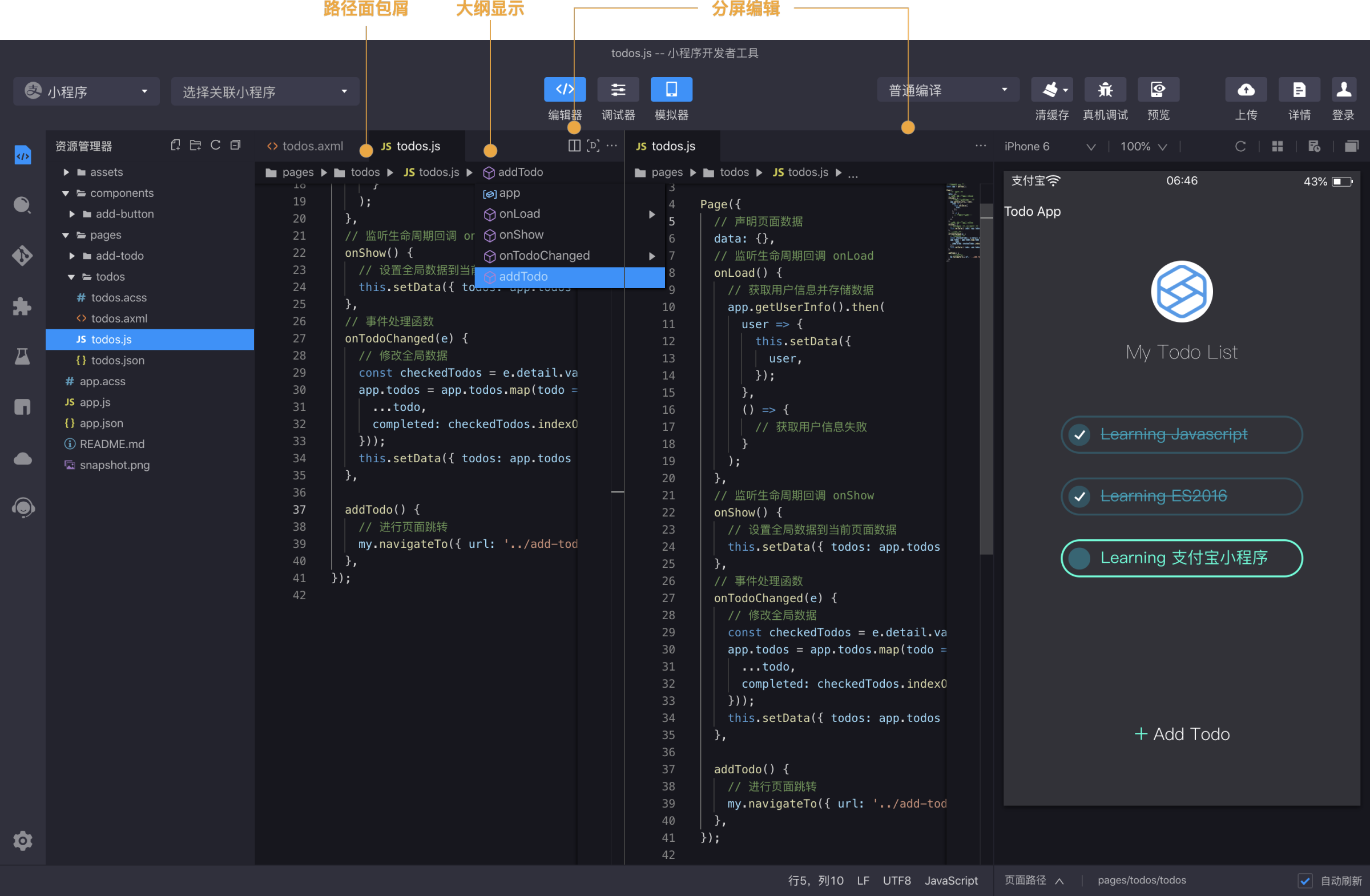Open the 100% zoom dropdown

[1143, 146]
